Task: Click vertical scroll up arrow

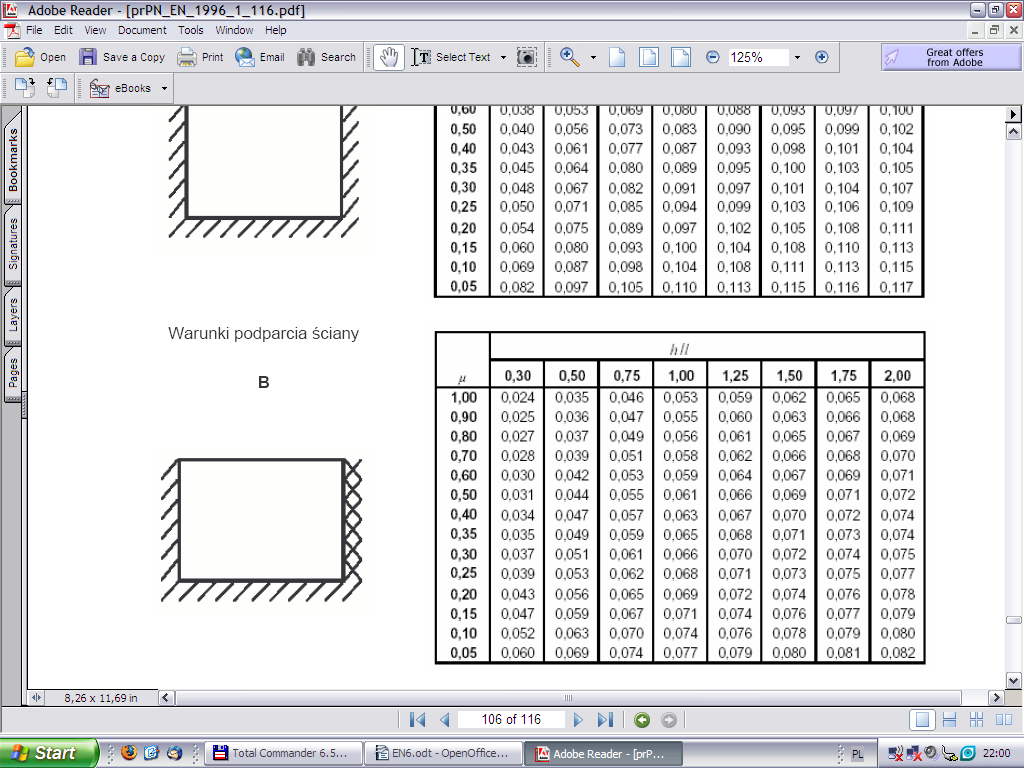Action: 1014,132
